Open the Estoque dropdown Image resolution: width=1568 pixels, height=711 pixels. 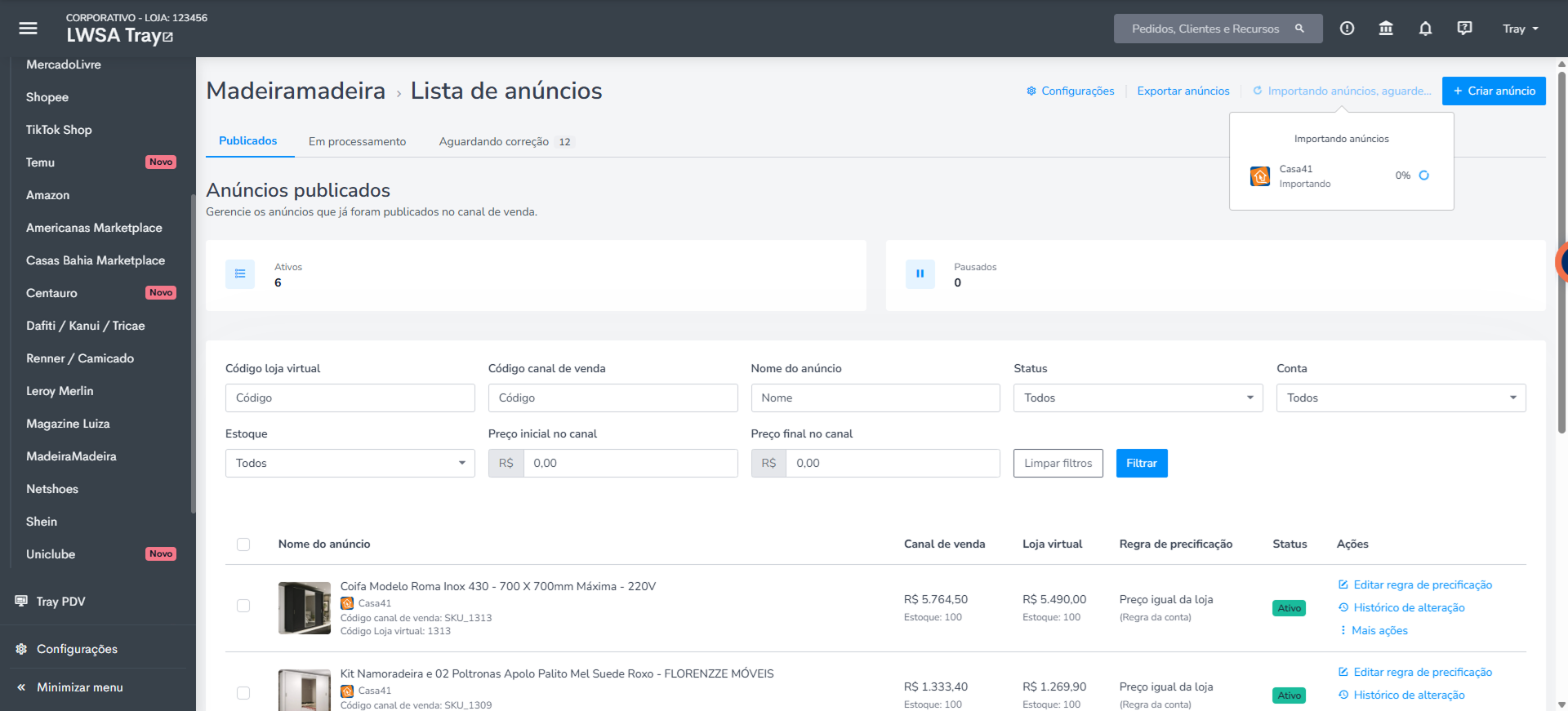pos(350,463)
